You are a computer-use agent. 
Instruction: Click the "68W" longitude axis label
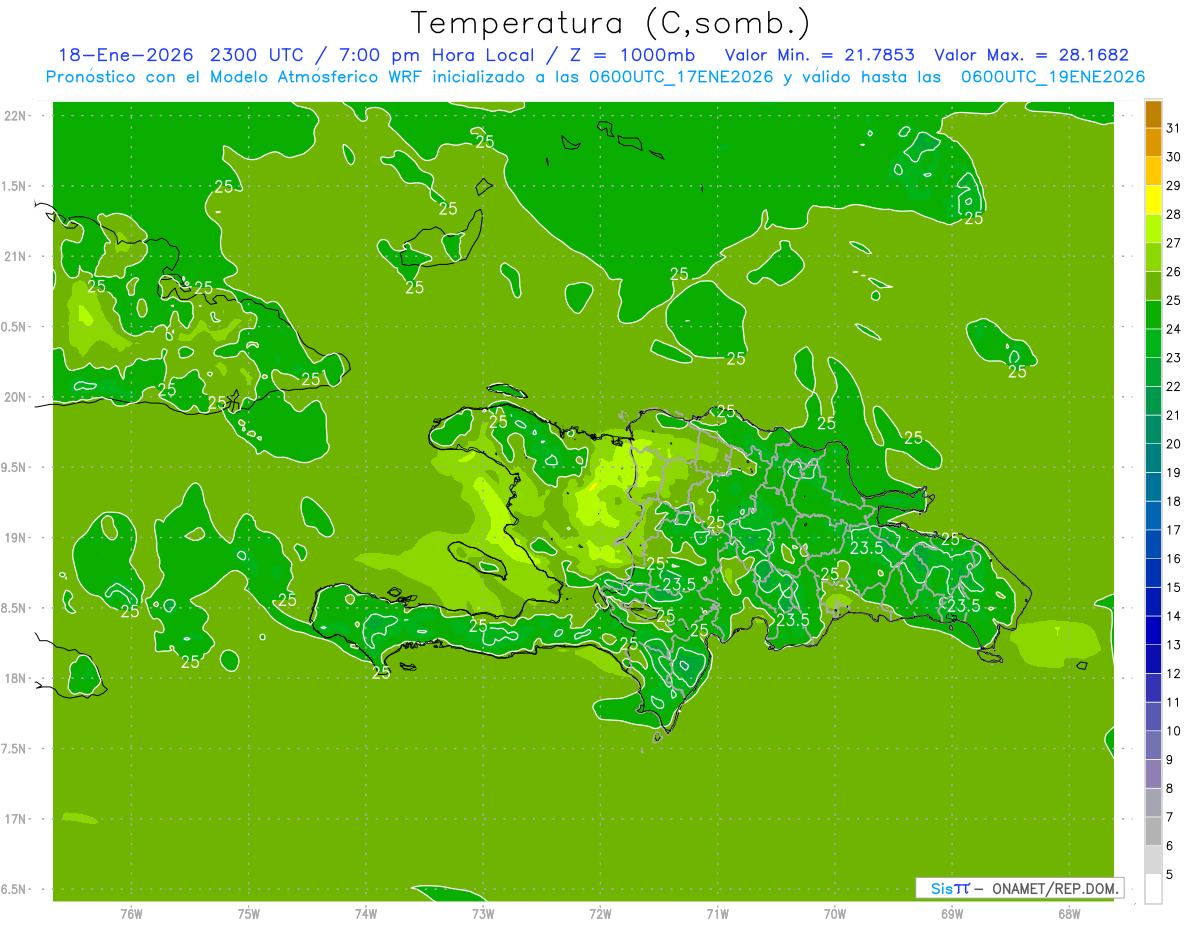1069,913
